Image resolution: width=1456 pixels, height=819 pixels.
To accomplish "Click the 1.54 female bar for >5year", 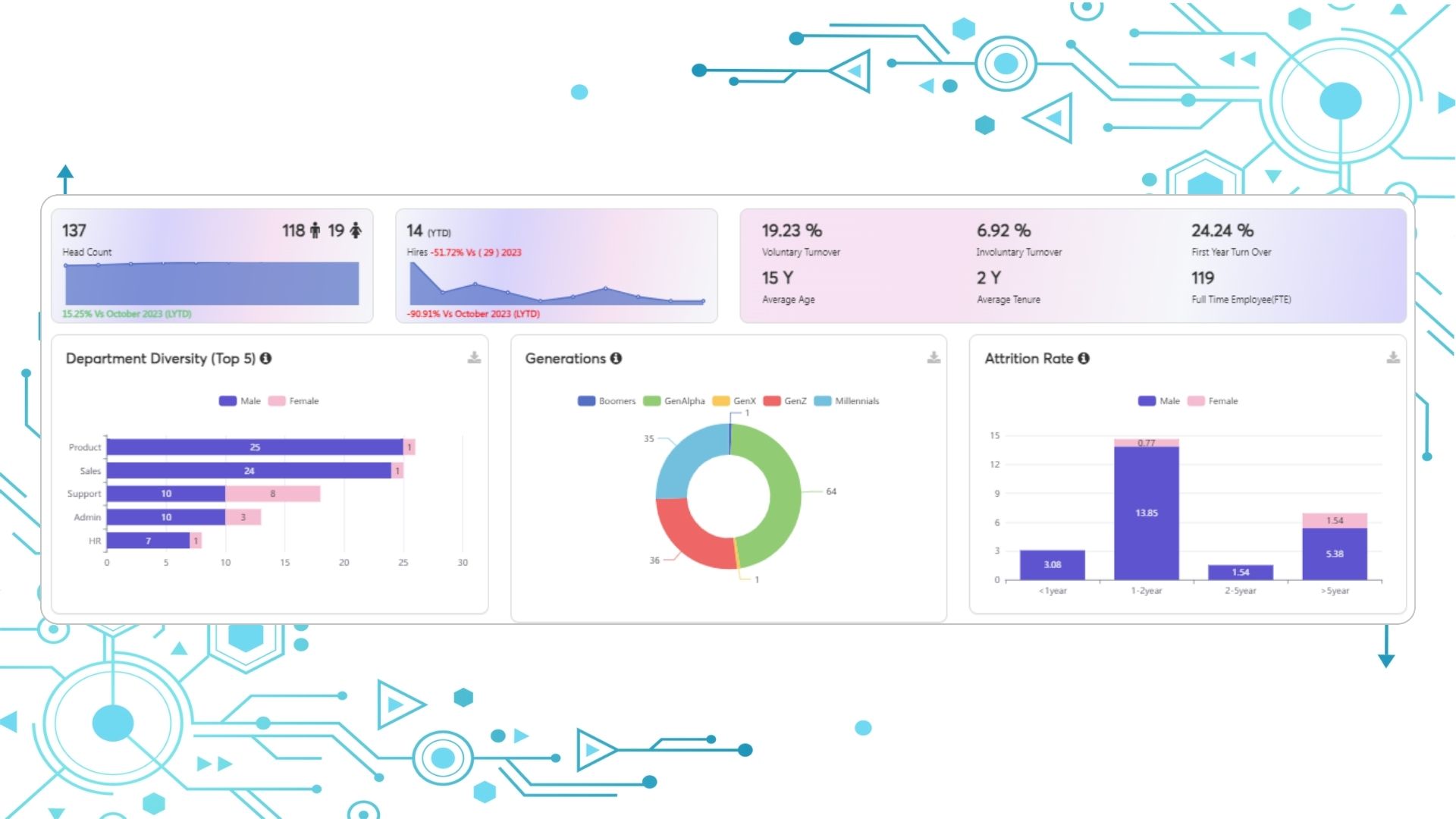I will (1335, 521).
